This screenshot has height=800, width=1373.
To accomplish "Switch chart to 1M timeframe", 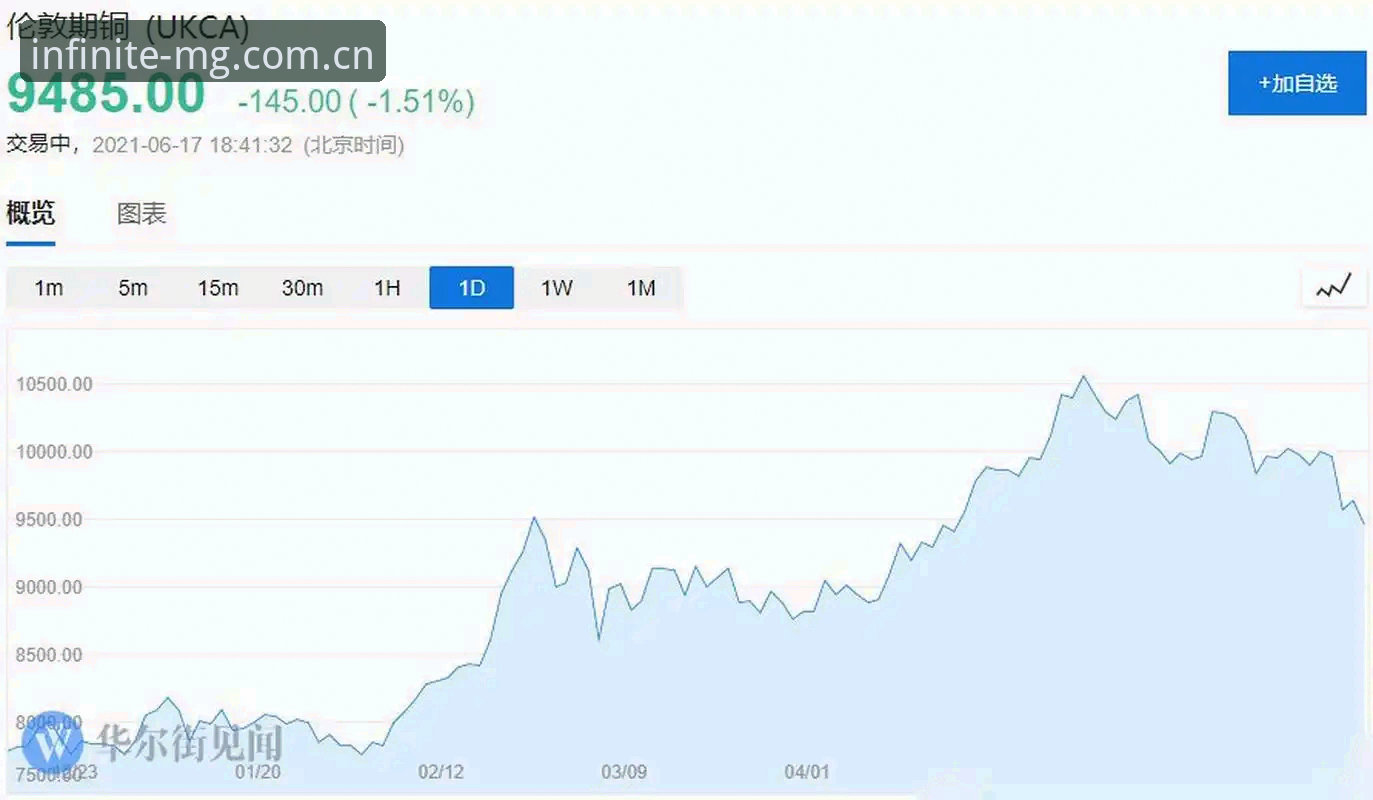I will (641, 288).
